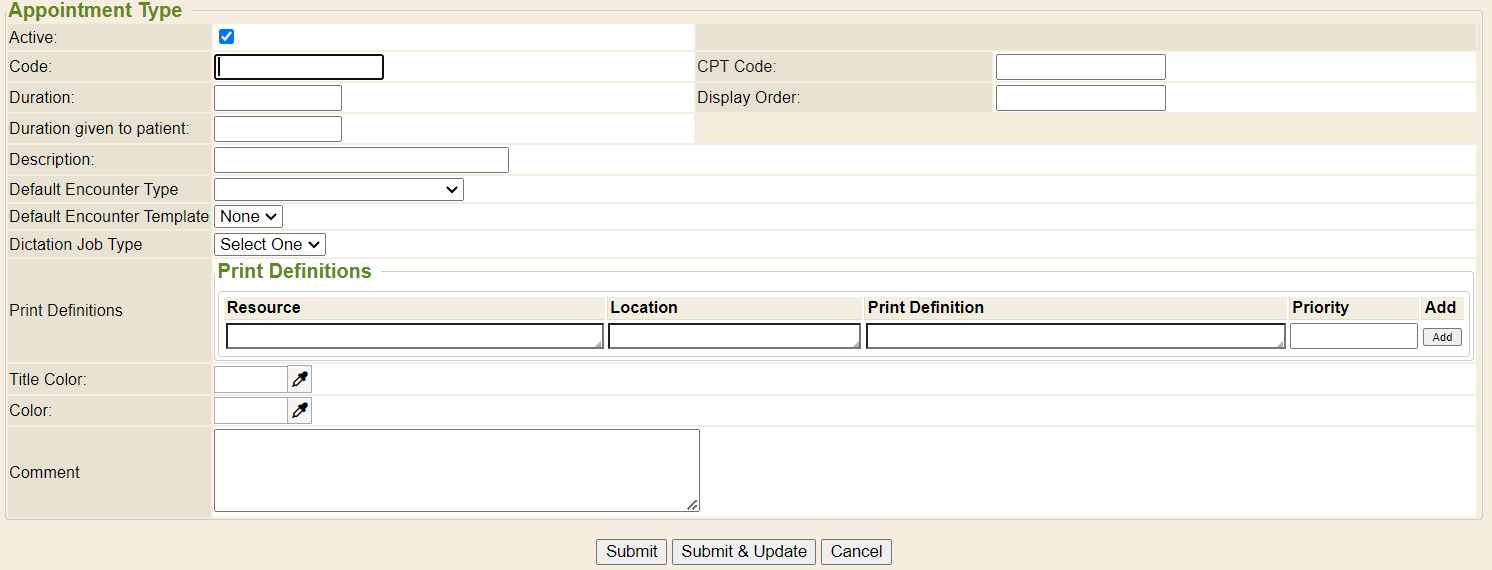The image size is (1492, 570).
Task: Click the Color swatch input box
Action: [251, 411]
